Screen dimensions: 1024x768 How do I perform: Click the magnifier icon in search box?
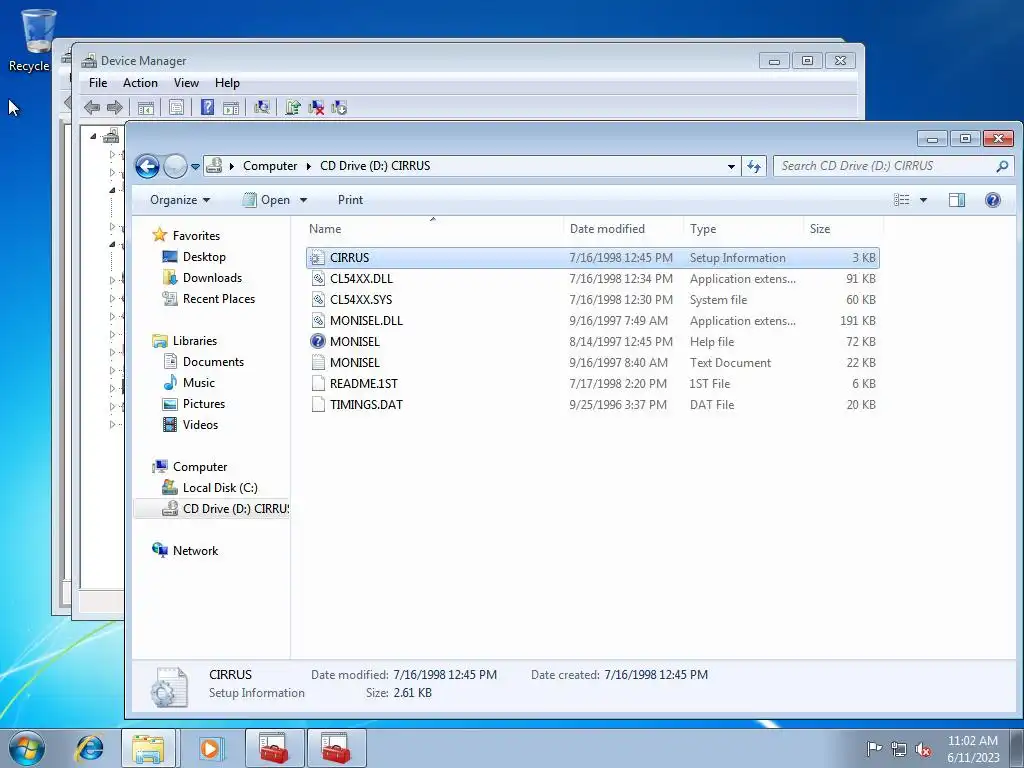click(1002, 167)
